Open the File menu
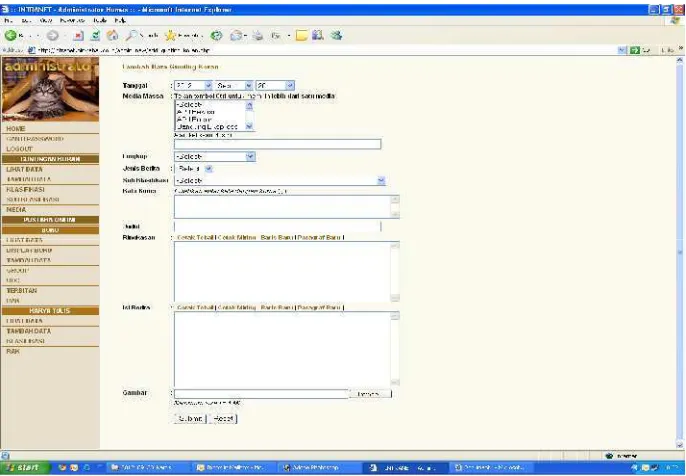Image resolution: width=686 pixels, height=476 pixels. tap(8, 21)
